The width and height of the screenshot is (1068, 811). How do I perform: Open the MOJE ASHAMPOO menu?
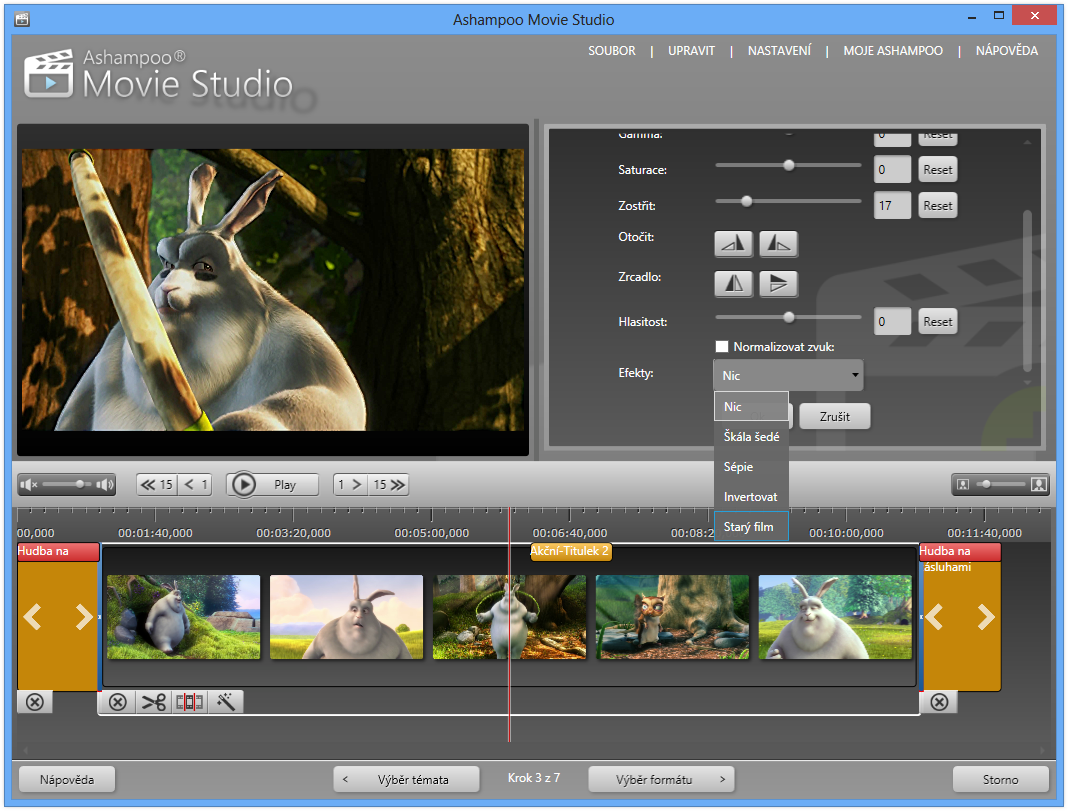[893, 51]
